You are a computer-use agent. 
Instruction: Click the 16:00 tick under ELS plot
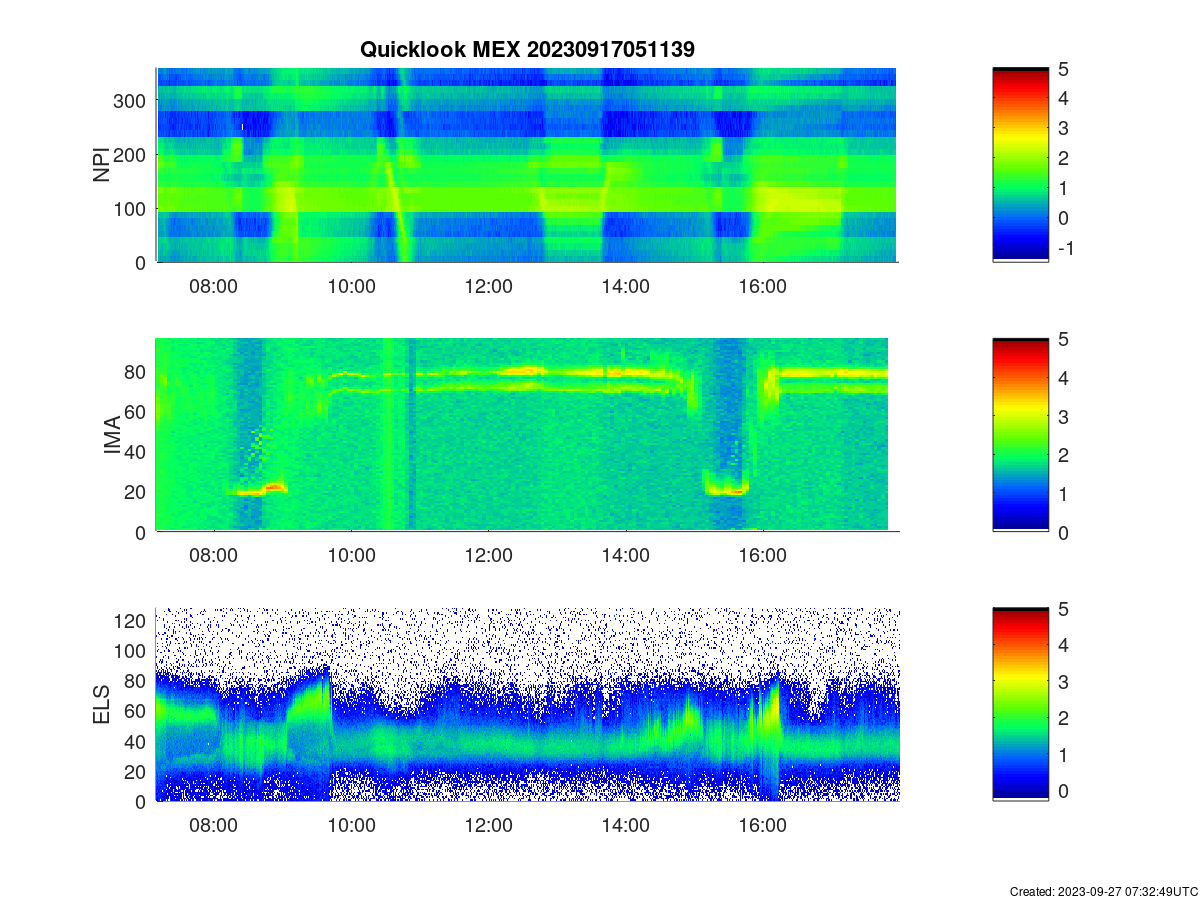[x=763, y=826]
